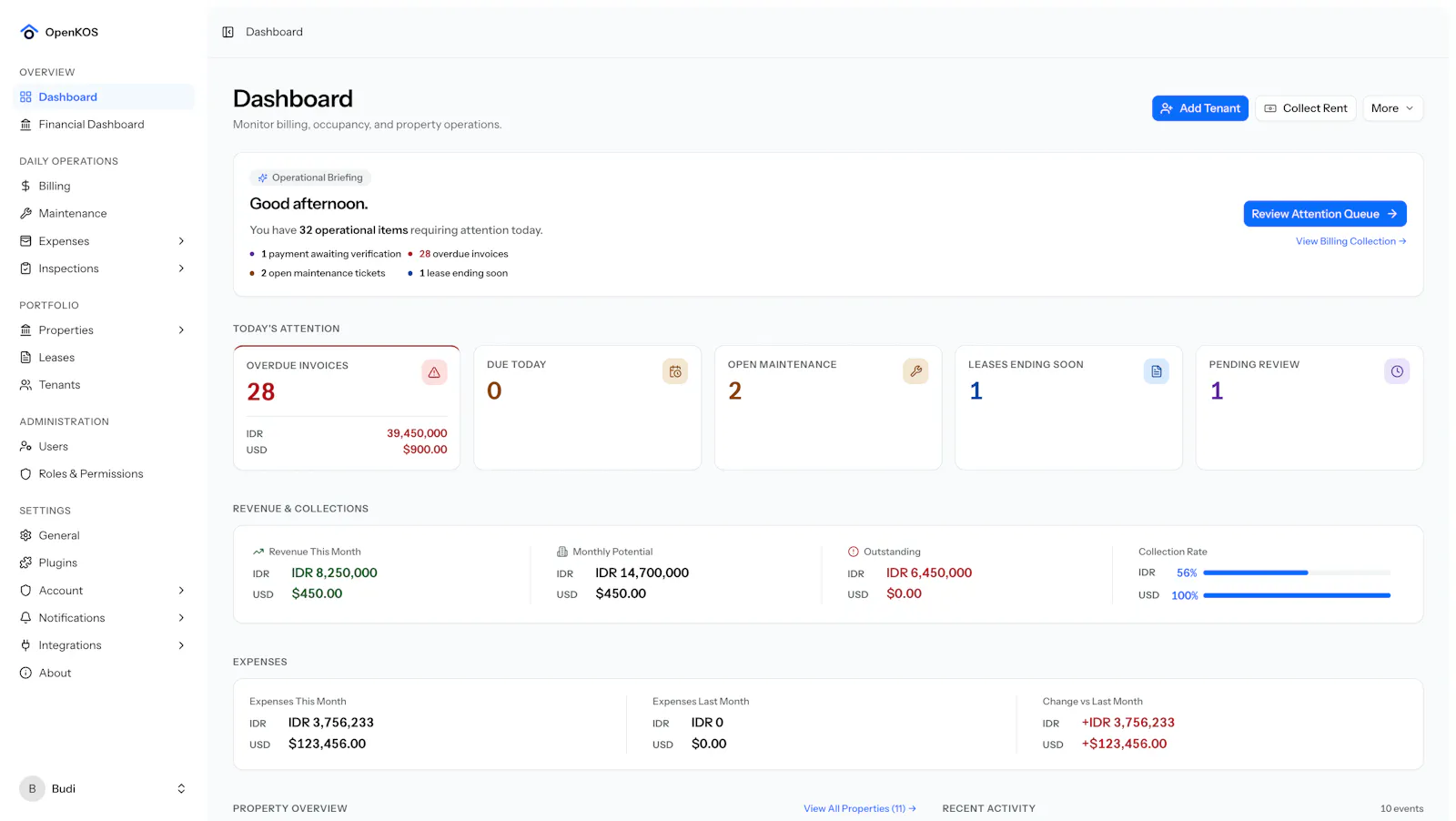
Task: Click the Plugins puzzle icon
Action: pos(25,563)
